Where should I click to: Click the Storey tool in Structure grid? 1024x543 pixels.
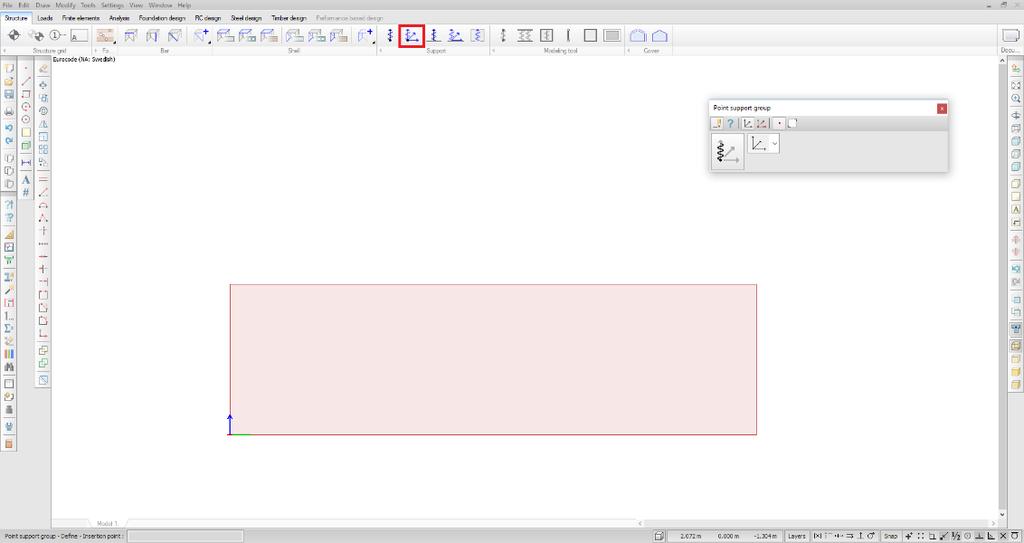click(79, 35)
